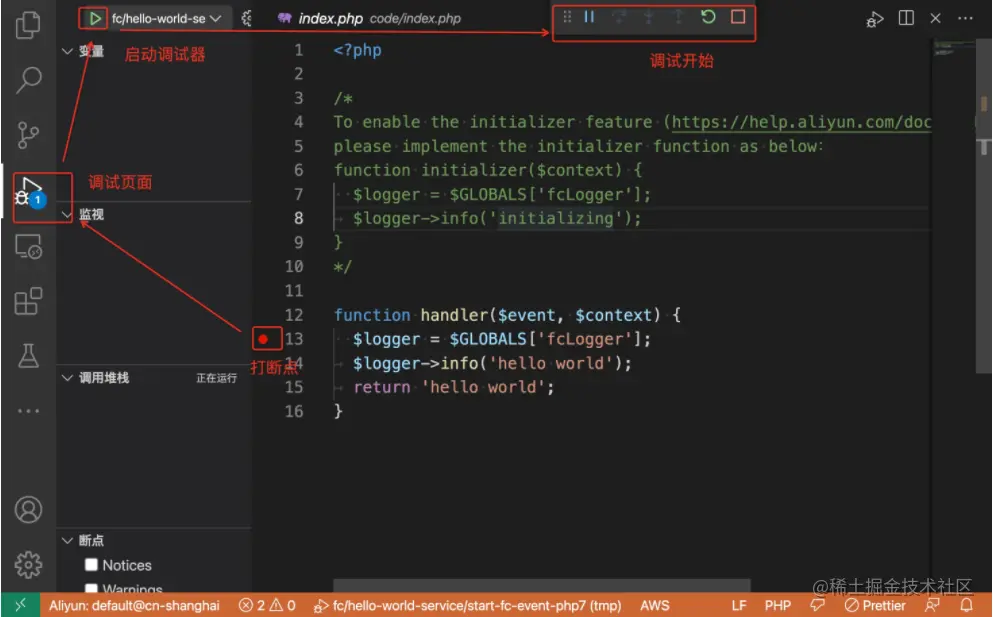
Task: Open the Accounts menu
Action: (x=28, y=509)
